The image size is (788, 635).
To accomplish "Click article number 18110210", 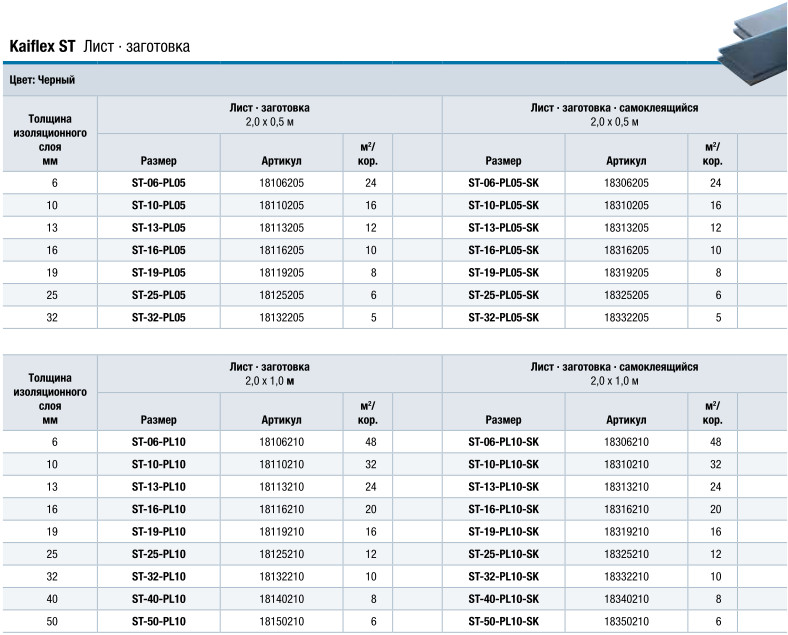I will pyautogui.click(x=281, y=465).
